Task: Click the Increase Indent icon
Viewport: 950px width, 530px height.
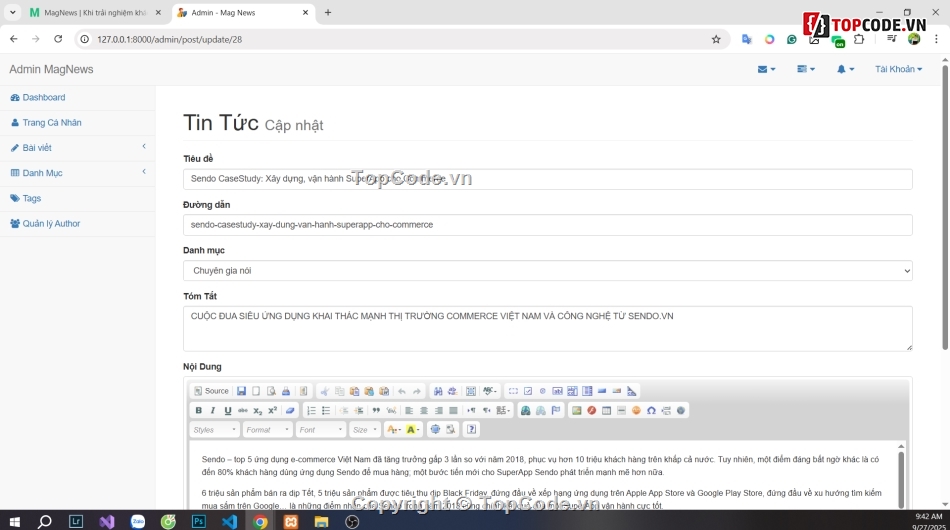Action: [359, 411]
